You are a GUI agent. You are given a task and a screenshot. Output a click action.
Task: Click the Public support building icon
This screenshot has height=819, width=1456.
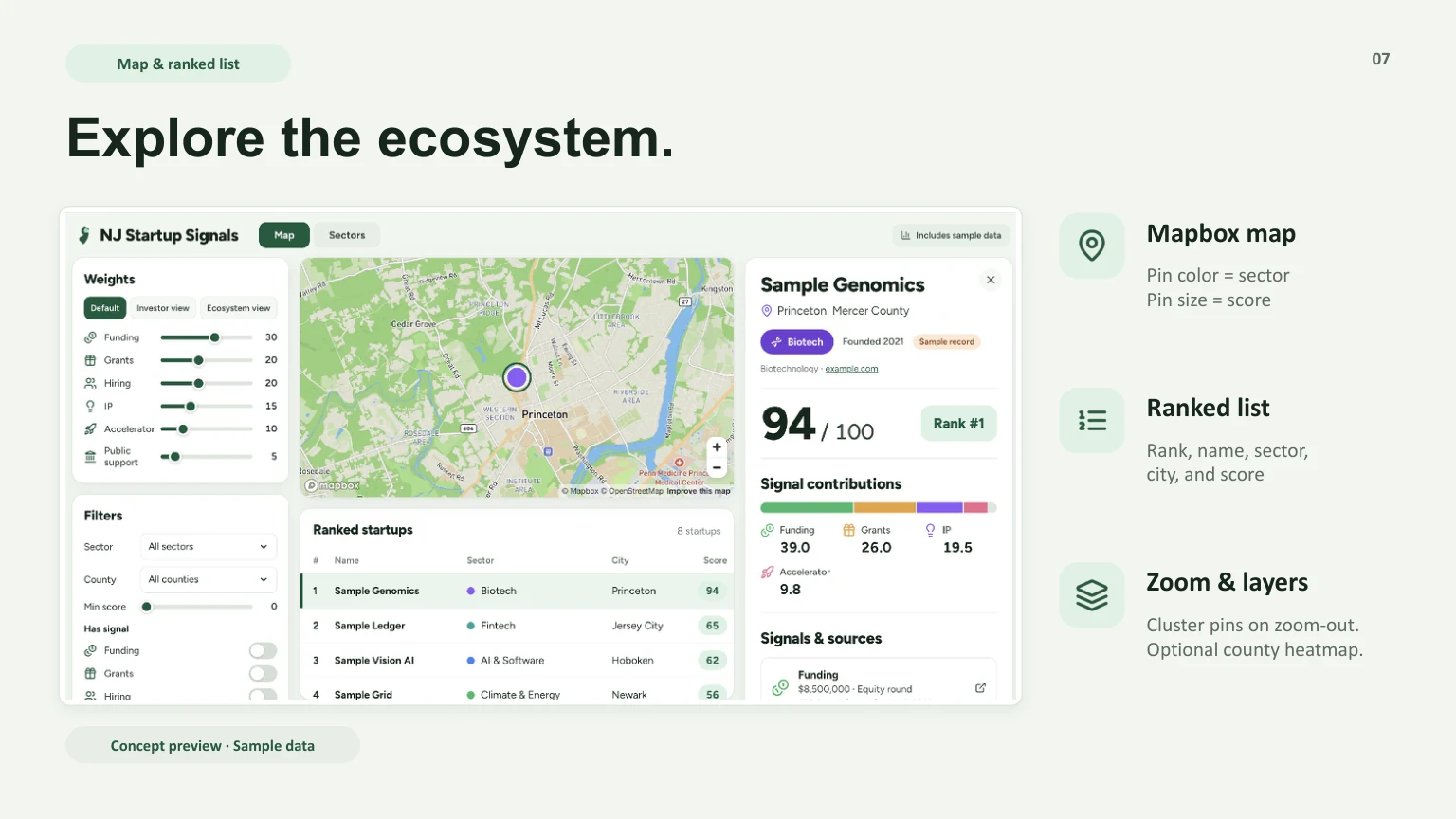point(90,457)
